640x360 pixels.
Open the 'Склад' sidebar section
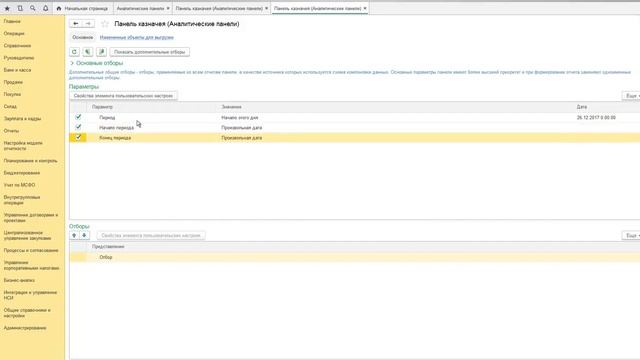point(10,107)
